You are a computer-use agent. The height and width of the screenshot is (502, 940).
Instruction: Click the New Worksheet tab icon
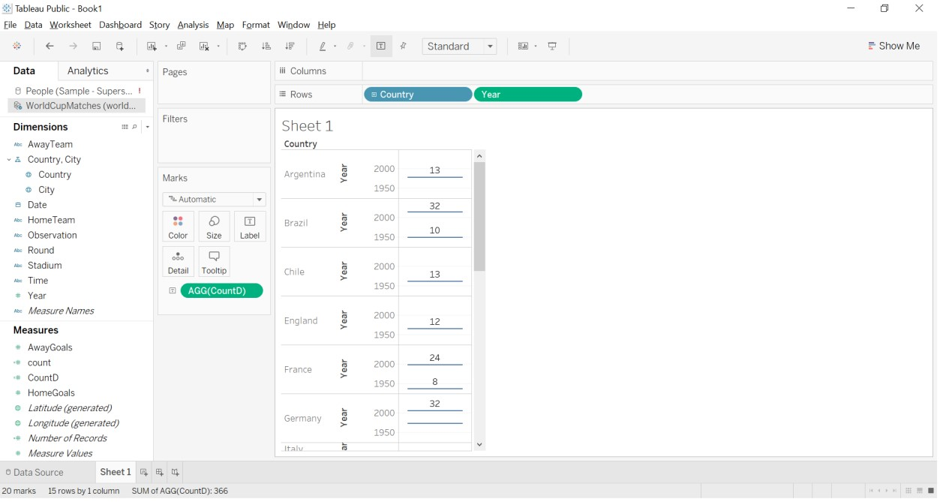144,472
